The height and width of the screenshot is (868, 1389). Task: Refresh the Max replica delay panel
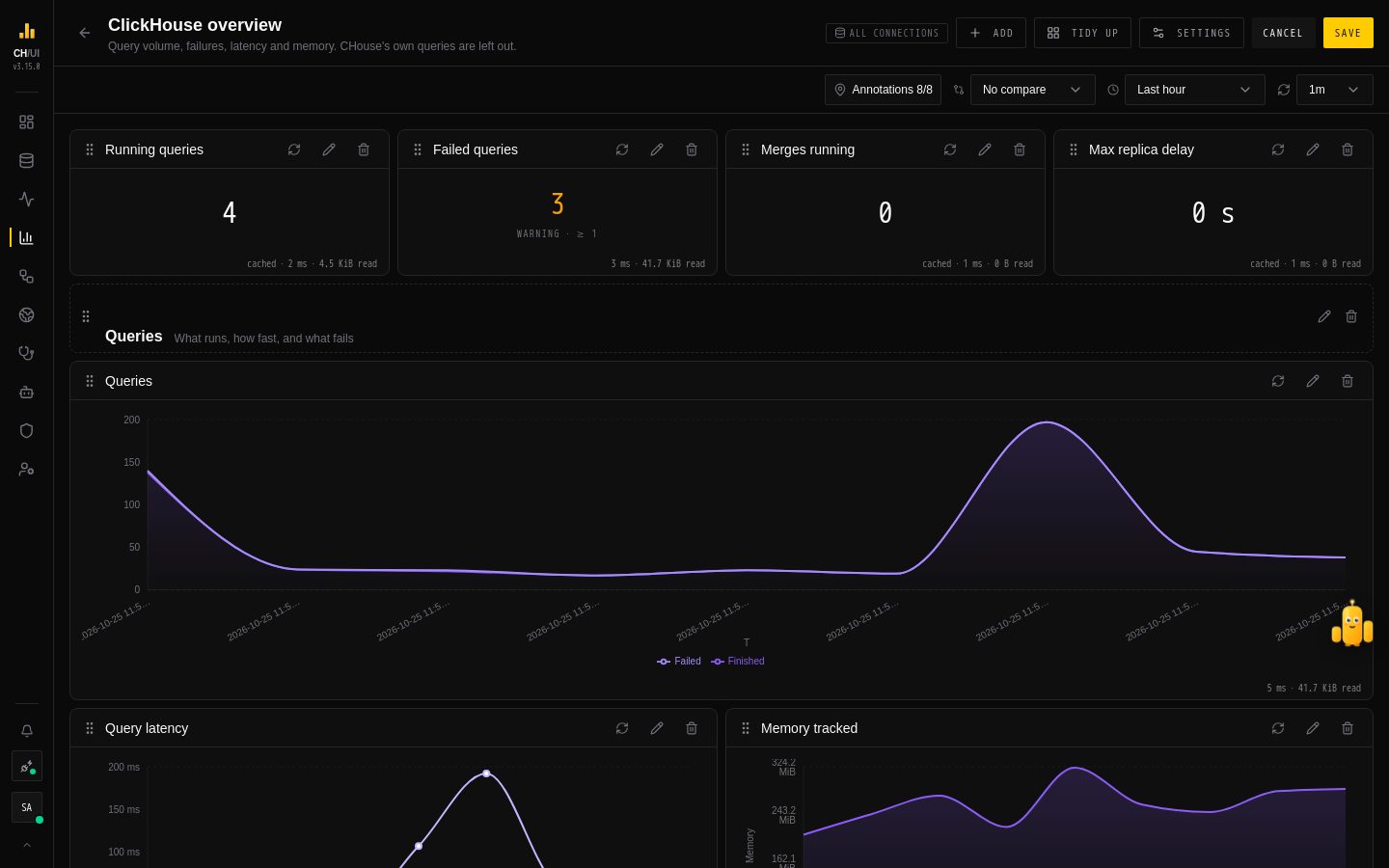[x=1278, y=149]
